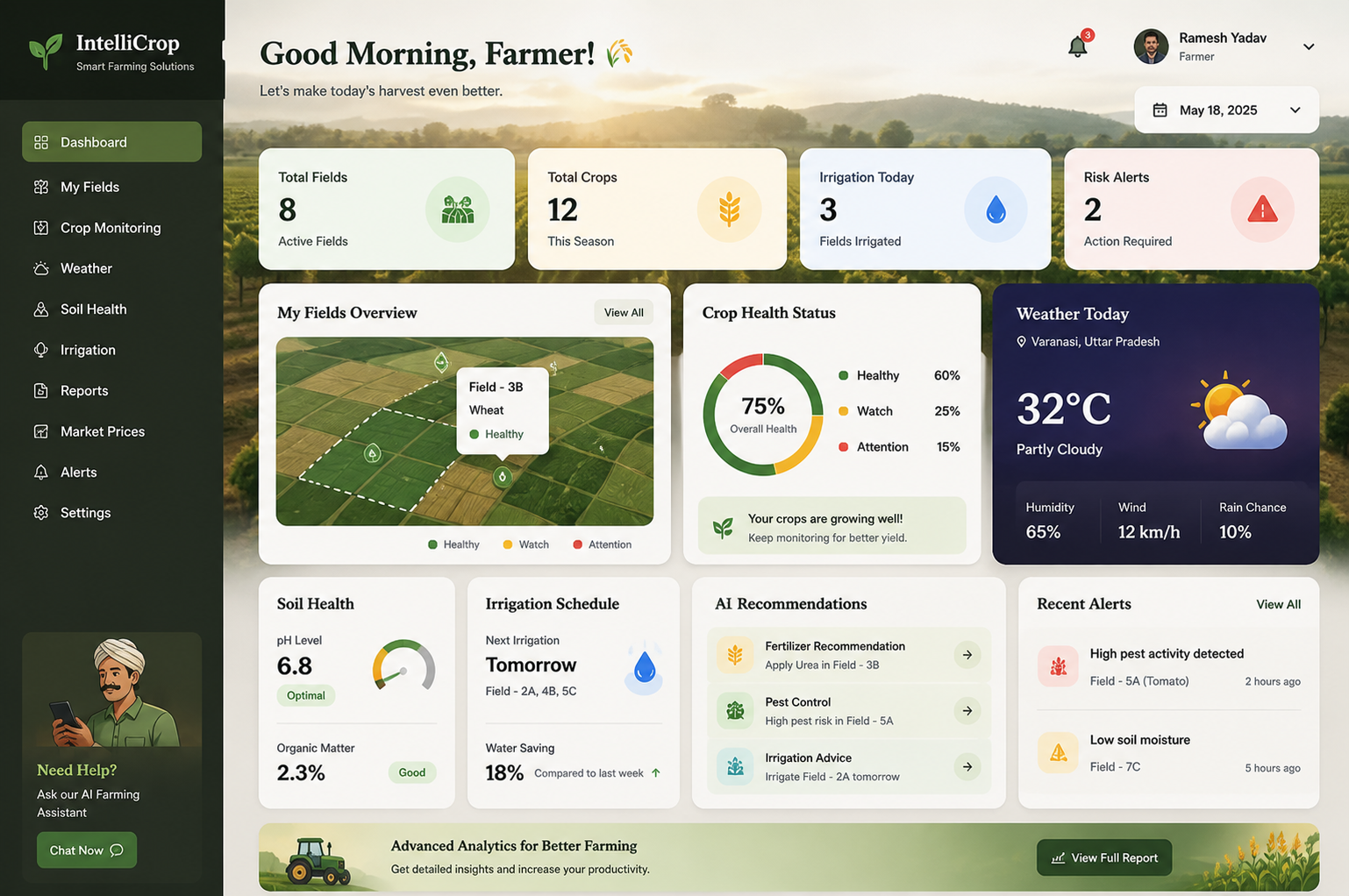Go to My Fields in sidebar
Image resolution: width=1349 pixels, height=896 pixels.
(111, 187)
